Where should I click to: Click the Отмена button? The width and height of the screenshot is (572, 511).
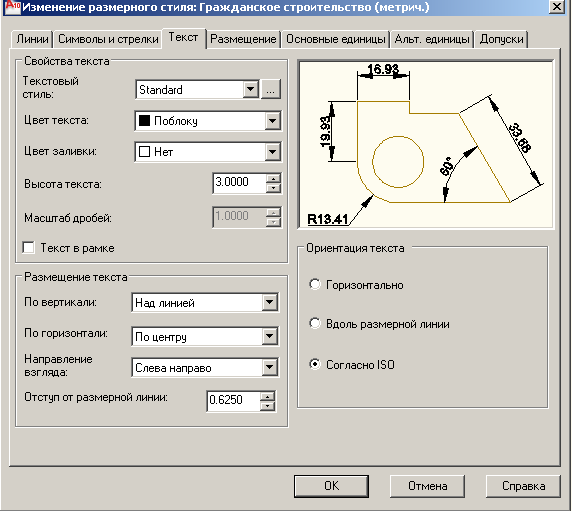coord(427,486)
